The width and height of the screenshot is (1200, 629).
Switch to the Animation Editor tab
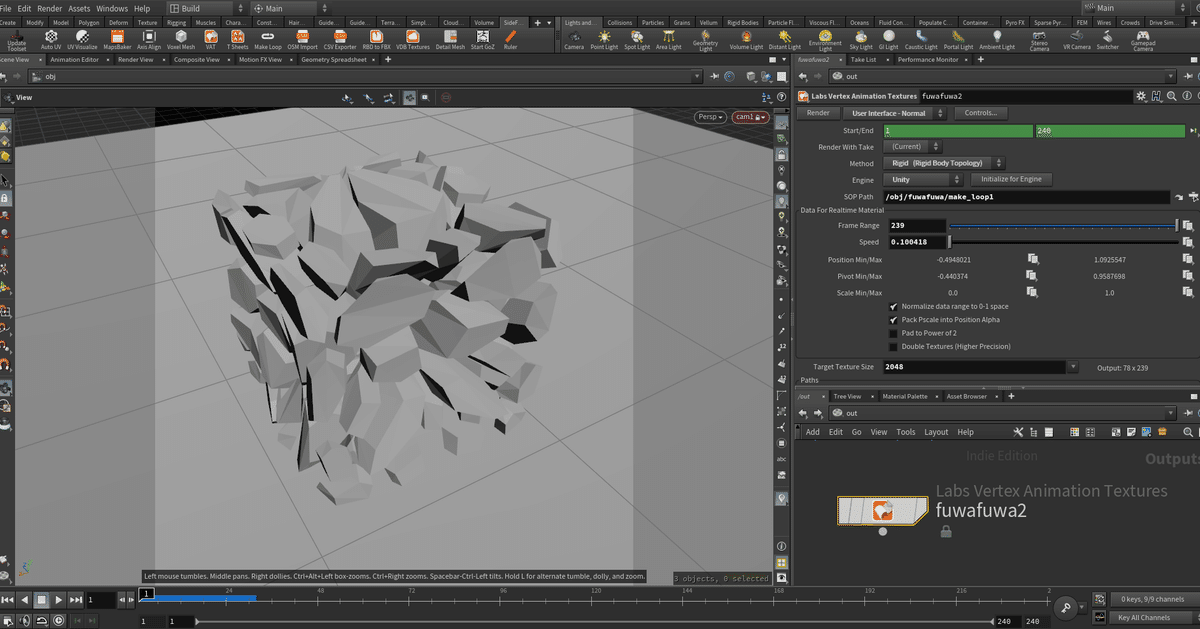click(73, 60)
